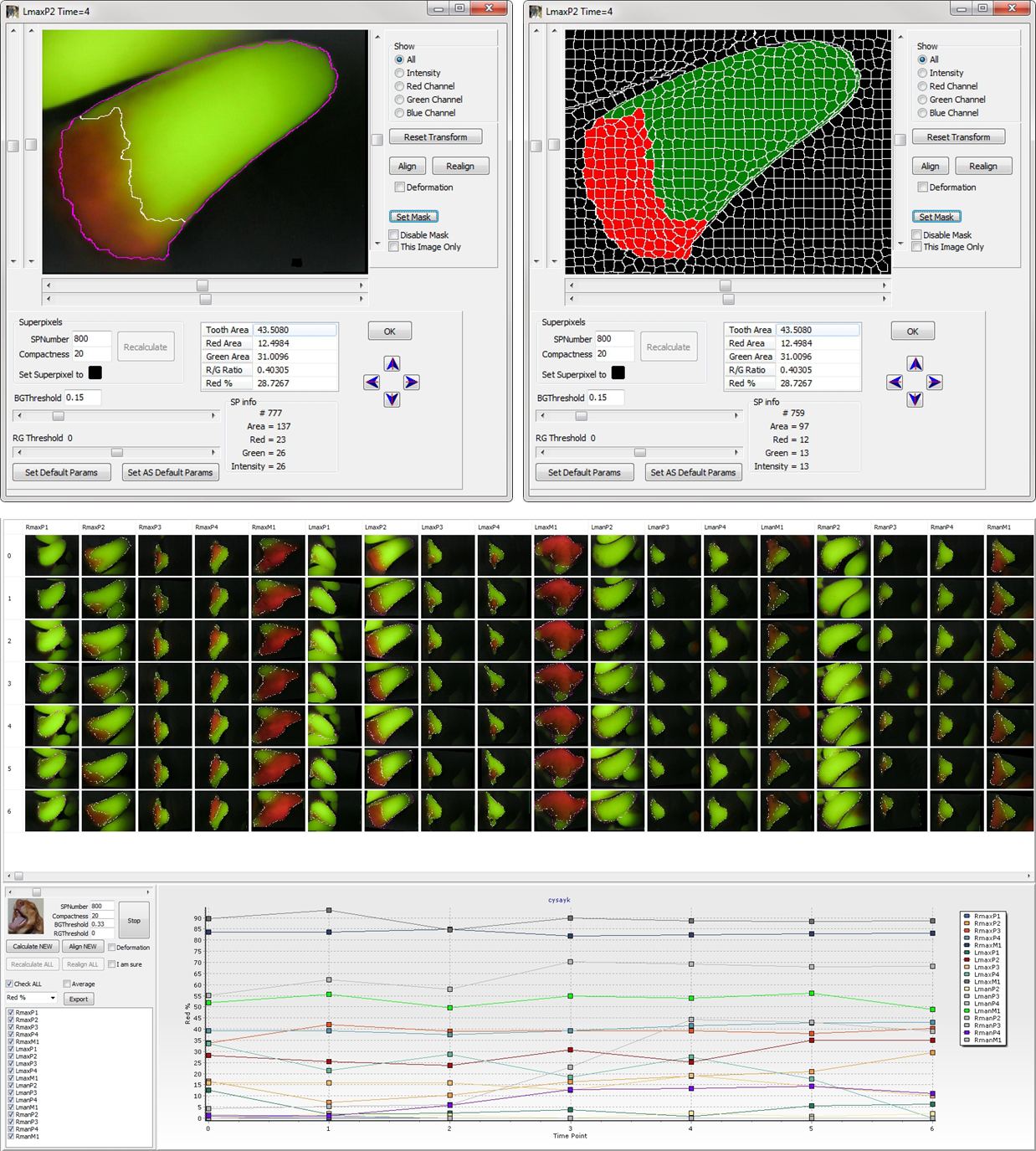The image size is (1036, 1151).
Task: Uncheck the Check ALL checkbox
Action: click(8, 984)
